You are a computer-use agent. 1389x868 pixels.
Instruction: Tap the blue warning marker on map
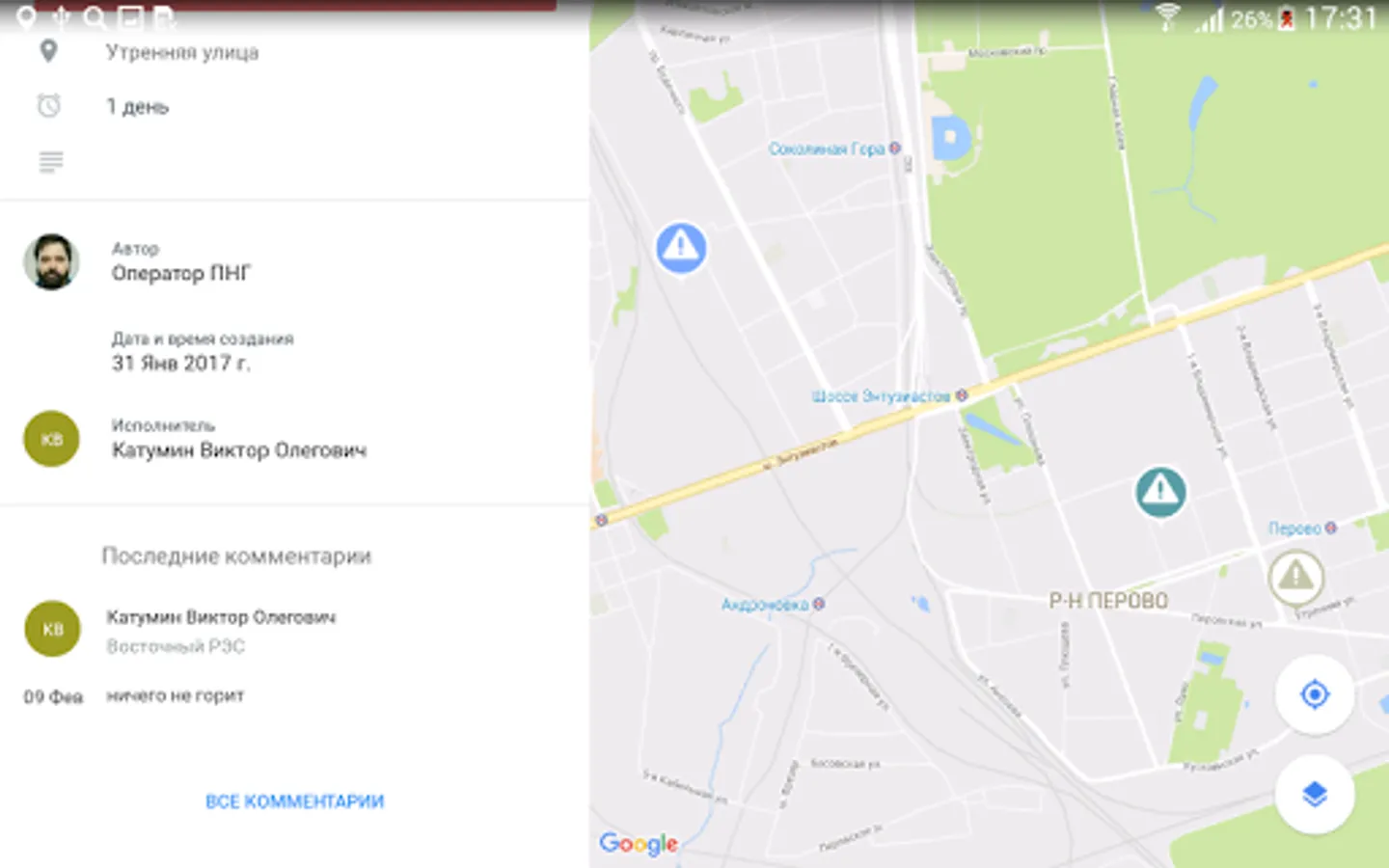tap(681, 248)
